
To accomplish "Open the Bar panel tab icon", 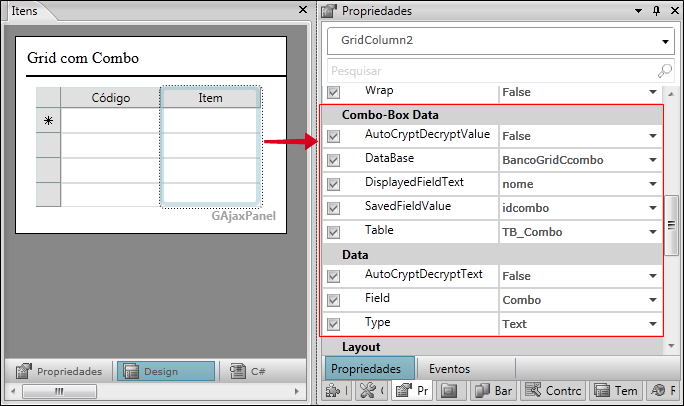I will pos(480,391).
